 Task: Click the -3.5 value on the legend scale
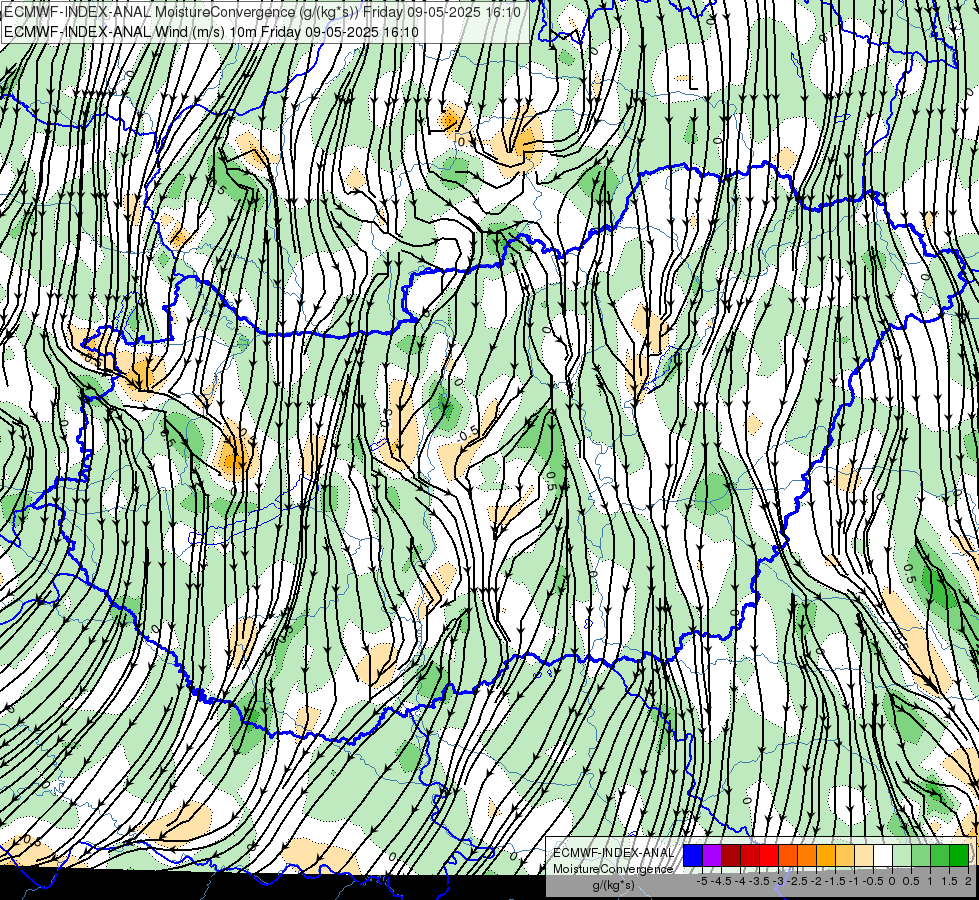point(759,881)
